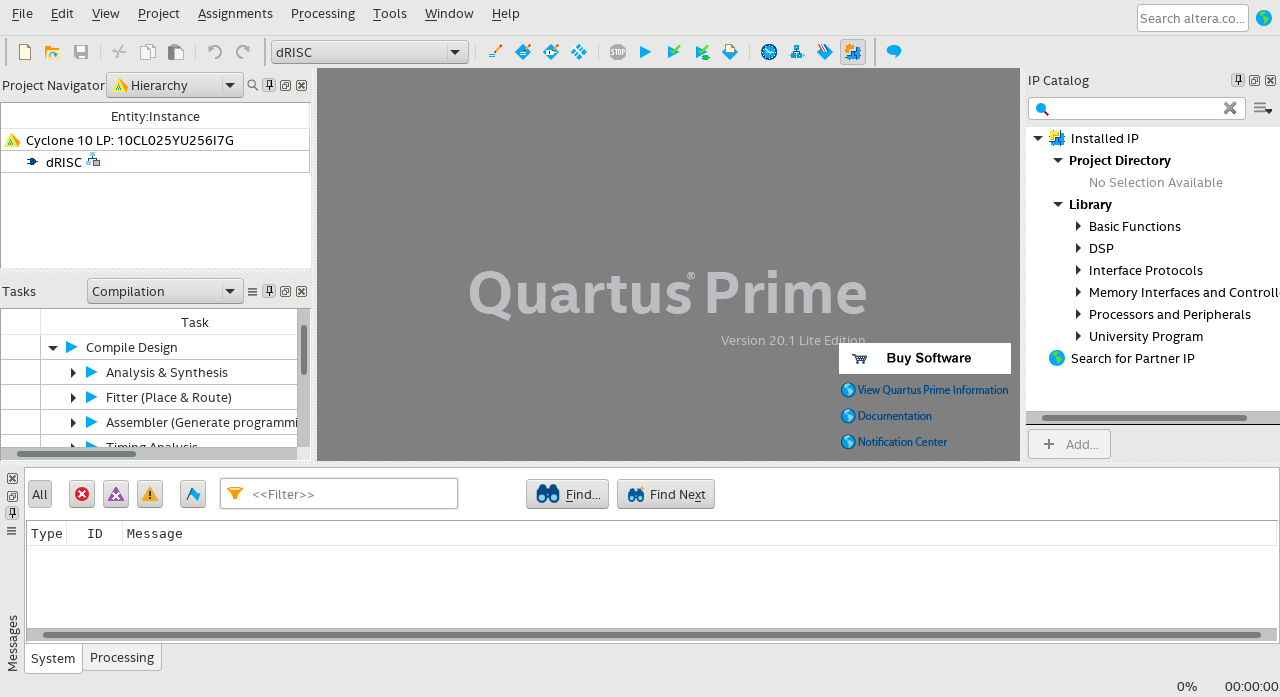
Task: Expand Analysis & Synthesis task
Action: click(x=73, y=373)
